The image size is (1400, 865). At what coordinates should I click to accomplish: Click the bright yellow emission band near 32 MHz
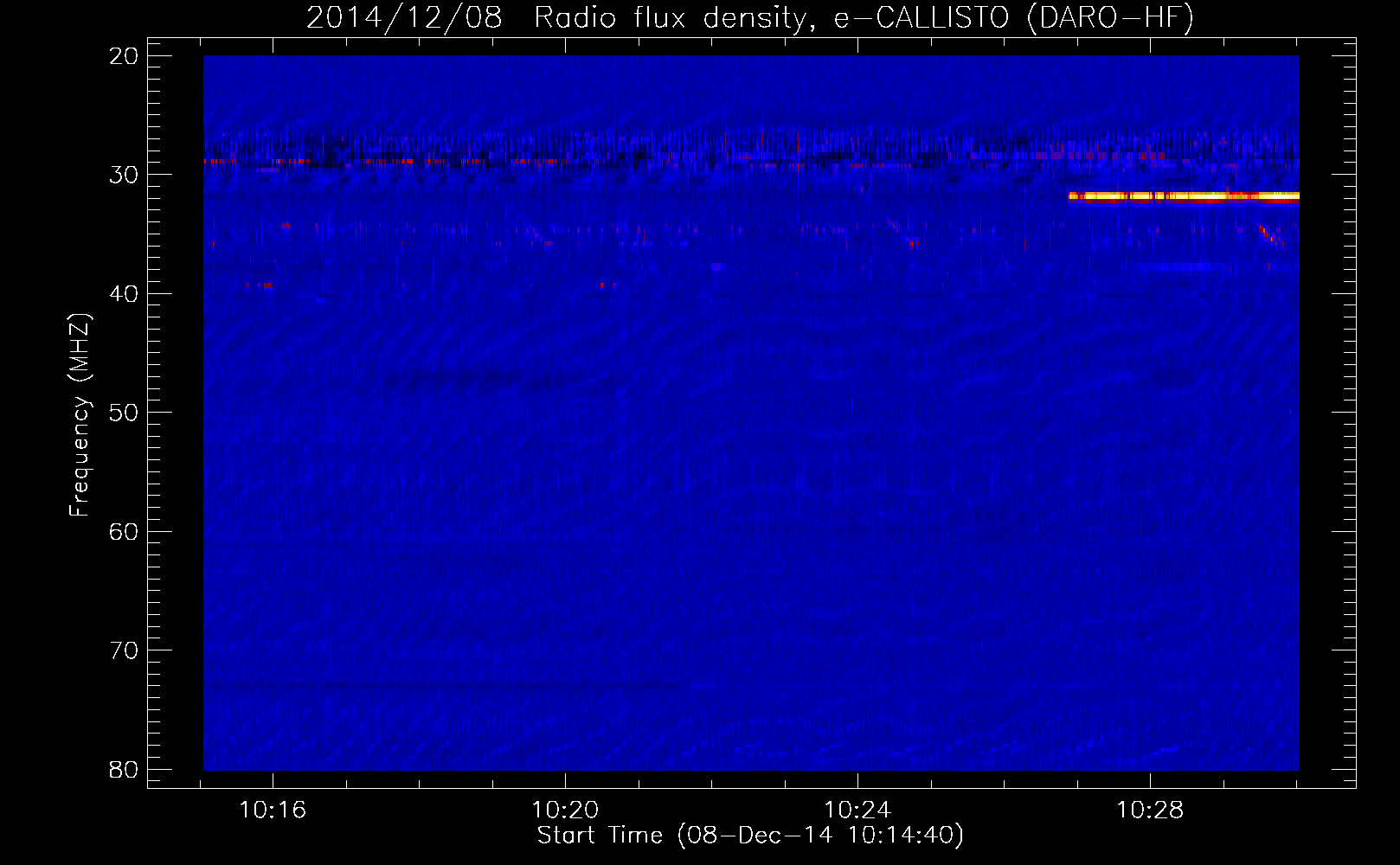pos(1184,197)
